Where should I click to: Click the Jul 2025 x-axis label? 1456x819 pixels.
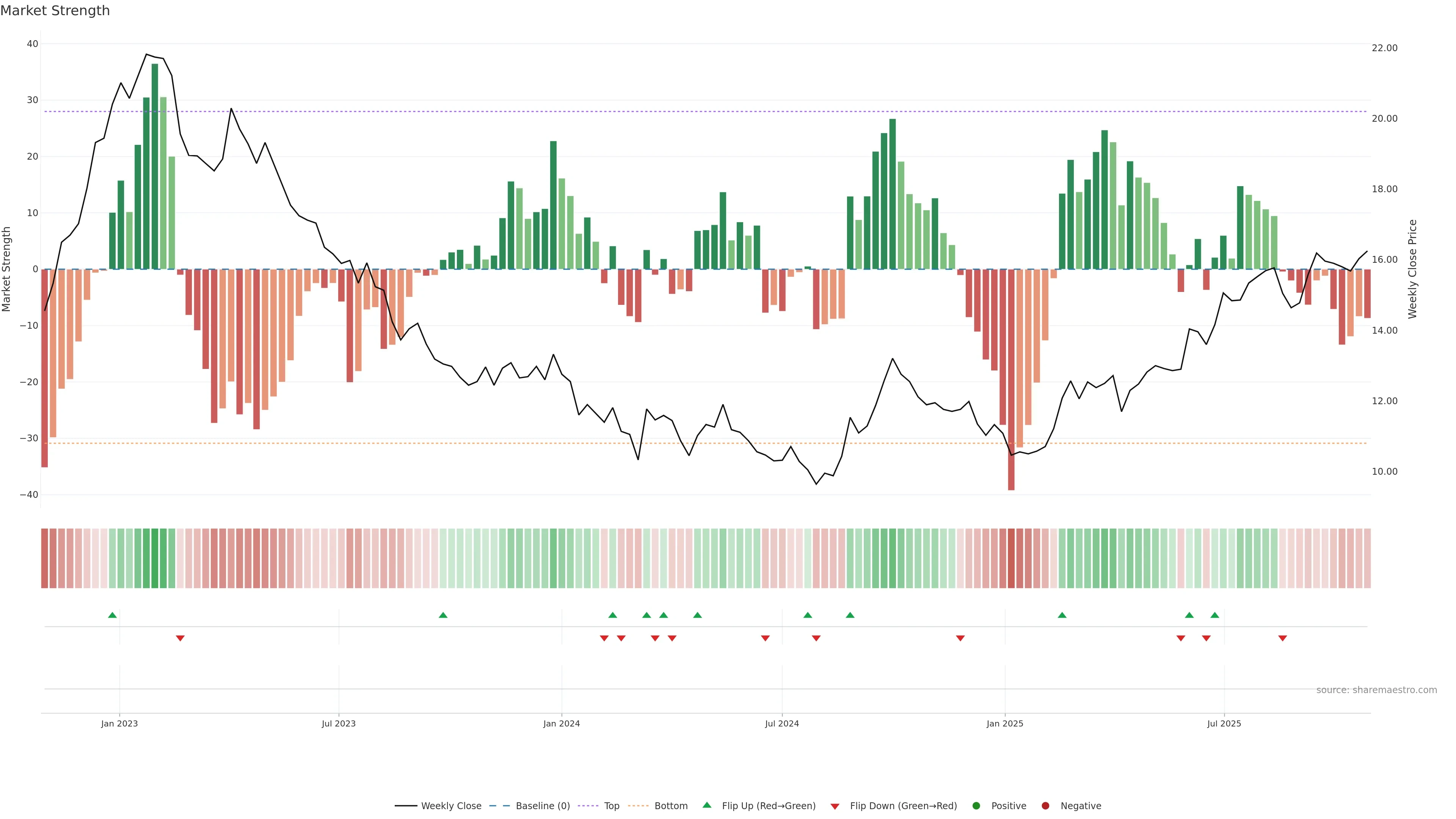pyautogui.click(x=1224, y=723)
